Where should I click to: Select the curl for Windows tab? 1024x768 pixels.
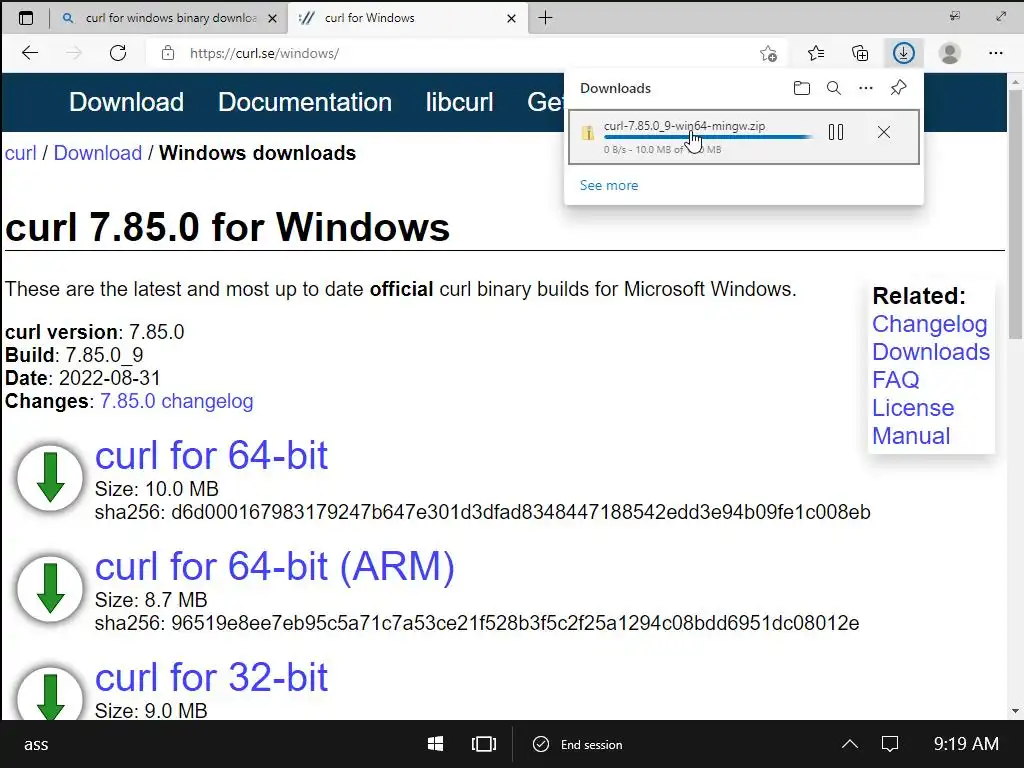click(408, 18)
